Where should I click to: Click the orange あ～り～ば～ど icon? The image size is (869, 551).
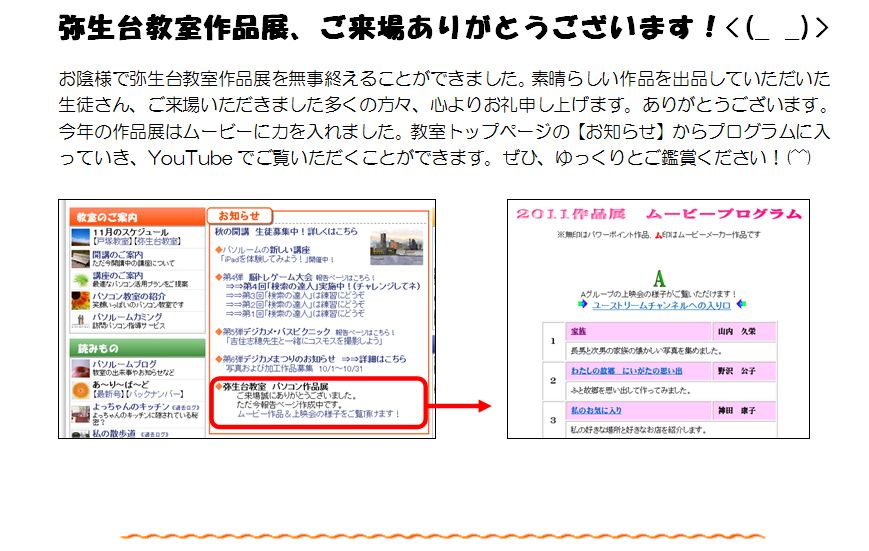click(80, 389)
